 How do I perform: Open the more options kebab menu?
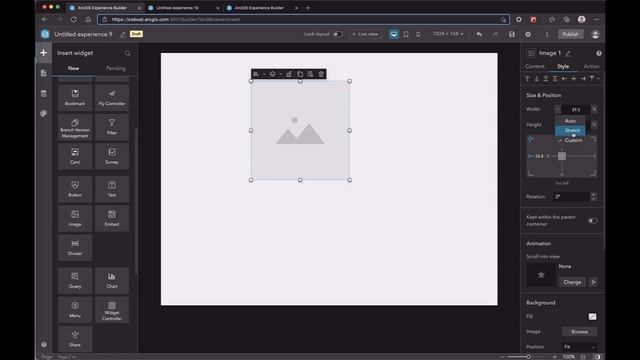tap(547, 35)
